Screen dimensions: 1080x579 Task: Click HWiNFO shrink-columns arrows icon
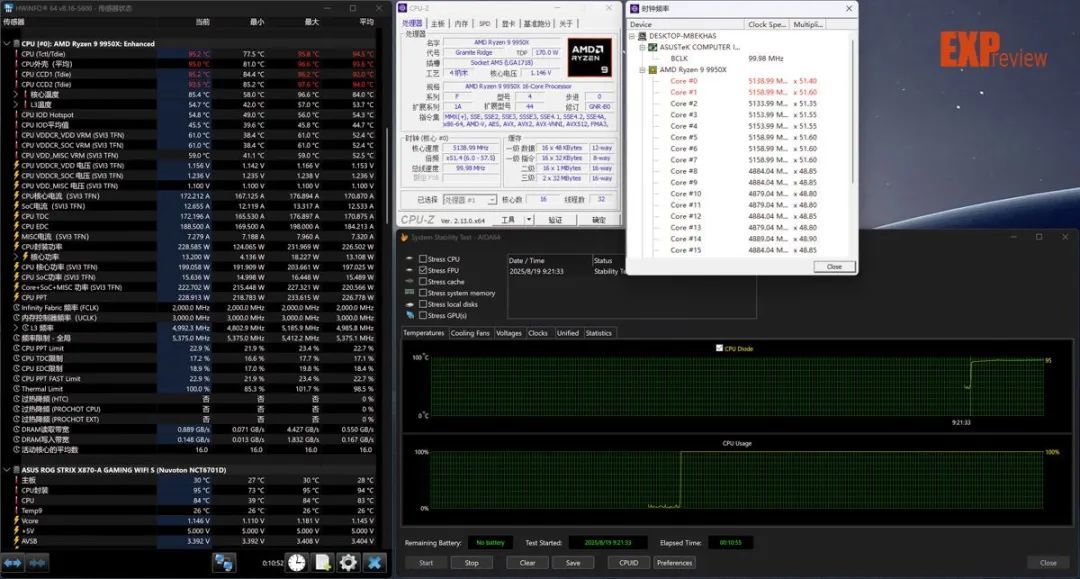[x=37, y=562]
